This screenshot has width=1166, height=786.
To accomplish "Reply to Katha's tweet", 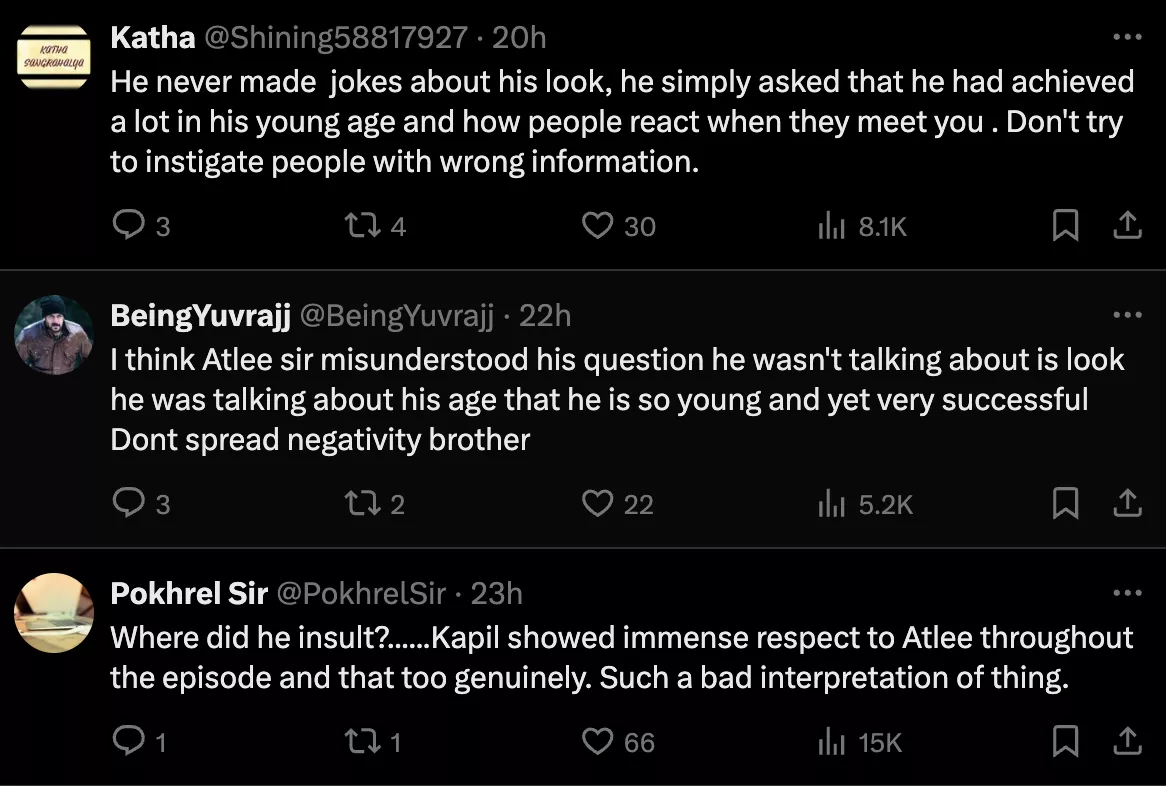I will click(128, 226).
